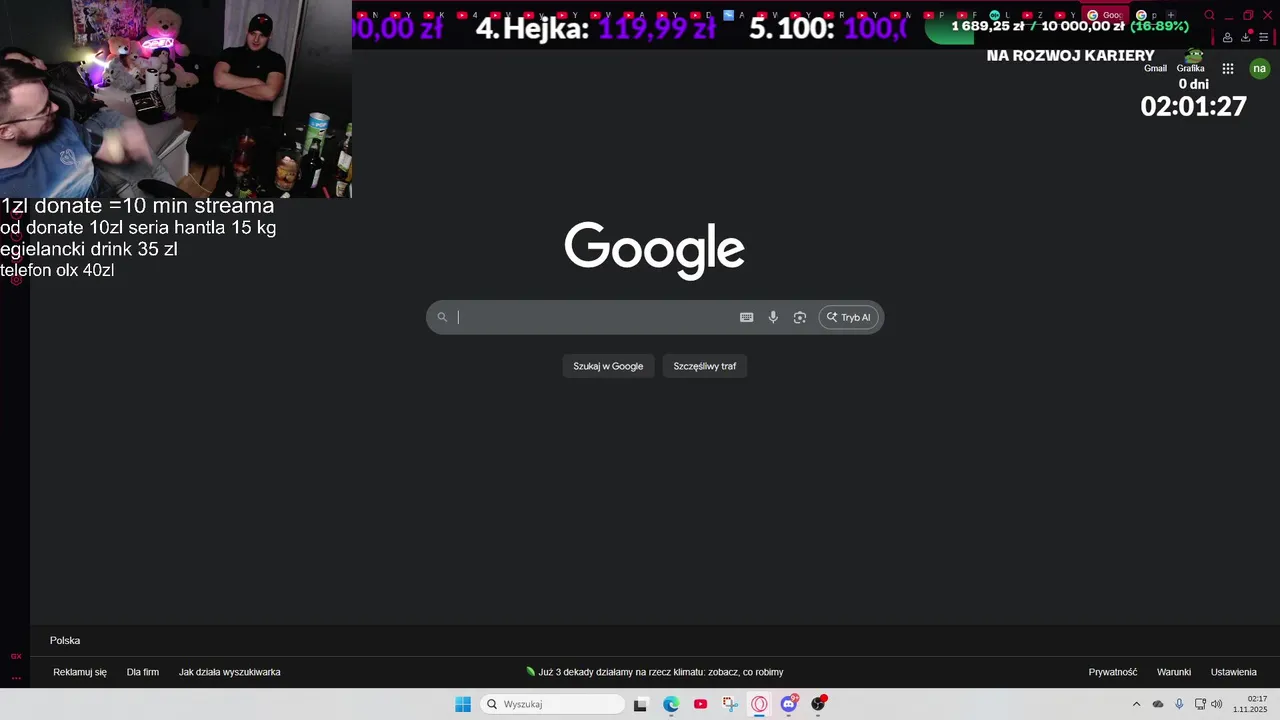Open the Grafika images link

1190,68
